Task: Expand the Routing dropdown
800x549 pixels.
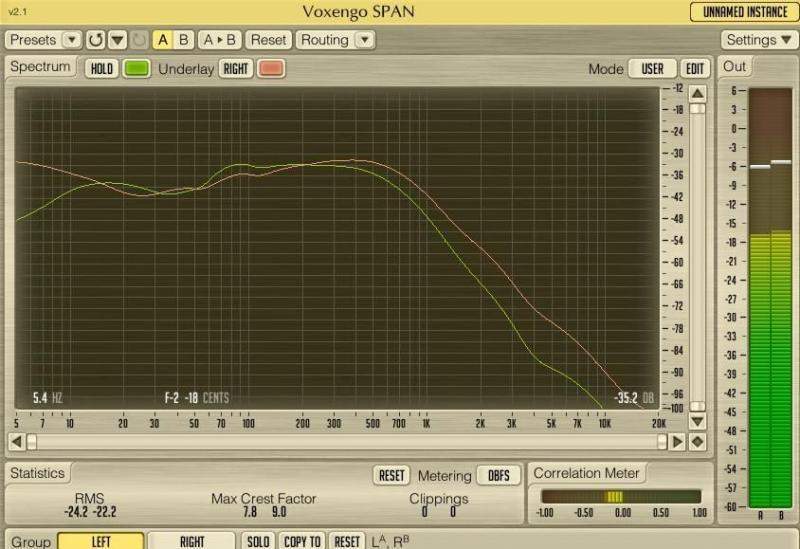Action: (335, 40)
